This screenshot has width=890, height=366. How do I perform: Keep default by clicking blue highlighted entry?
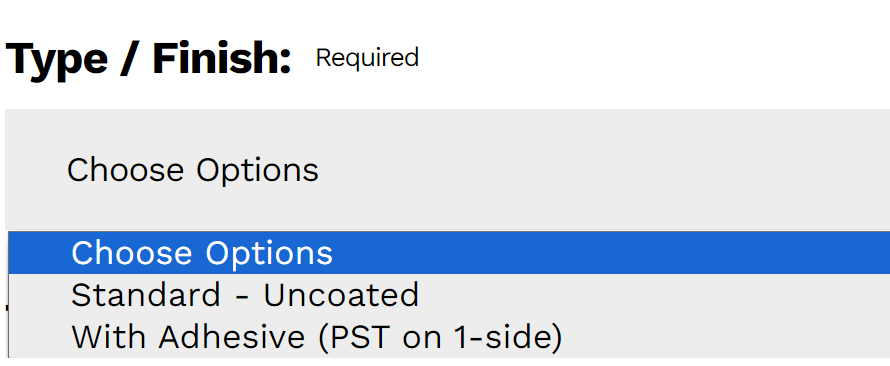point(450,253)
